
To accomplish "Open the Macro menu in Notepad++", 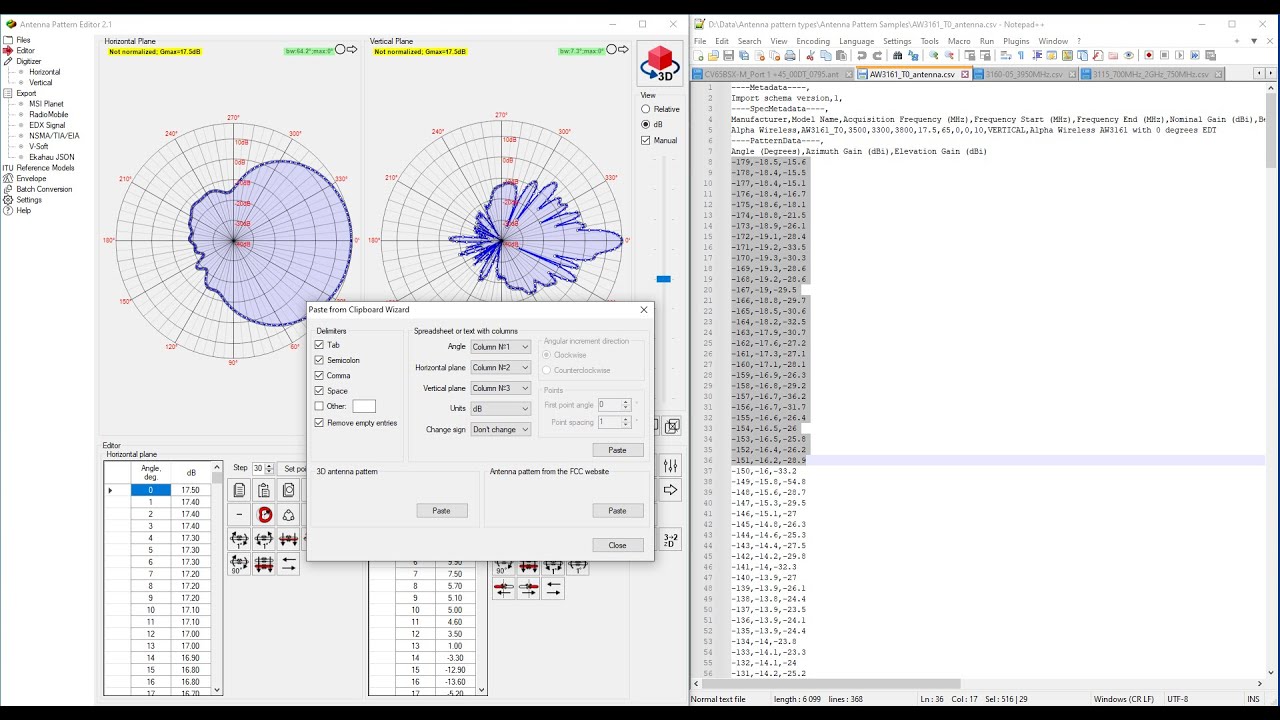I will click(959, 41).
